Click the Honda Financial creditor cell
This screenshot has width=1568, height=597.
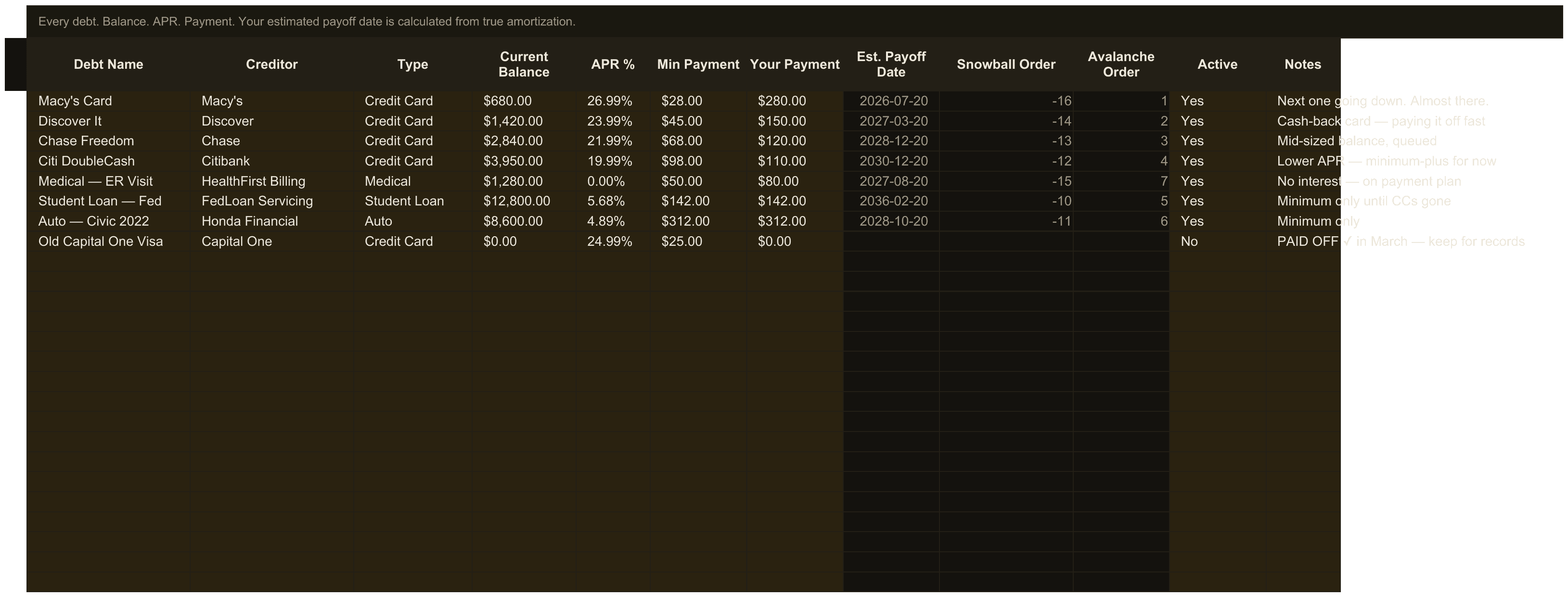(x=271, y=221)
